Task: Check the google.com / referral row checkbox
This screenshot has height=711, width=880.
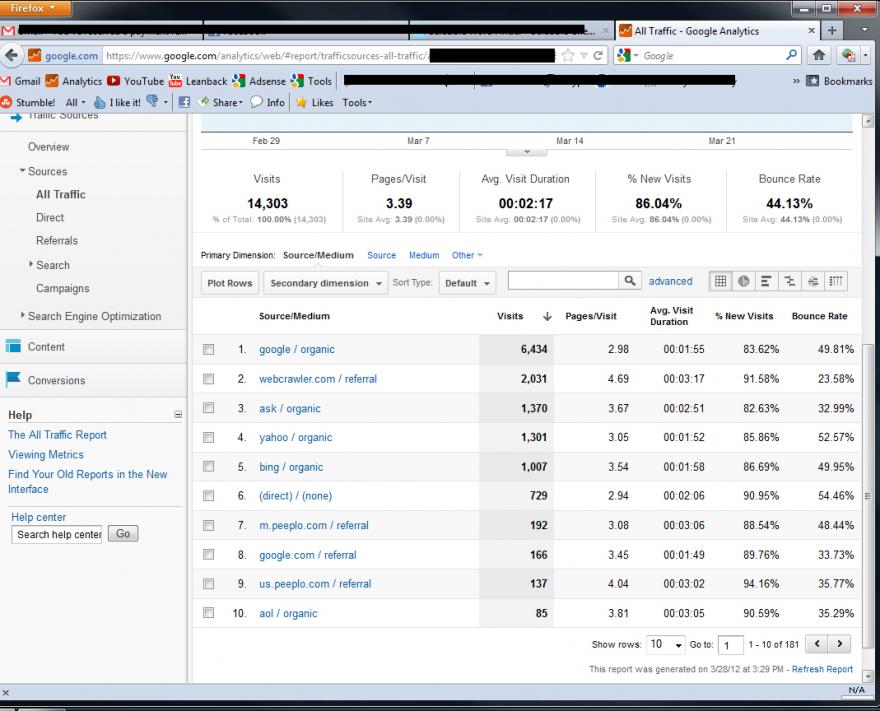Action: [x=209, y=554]
